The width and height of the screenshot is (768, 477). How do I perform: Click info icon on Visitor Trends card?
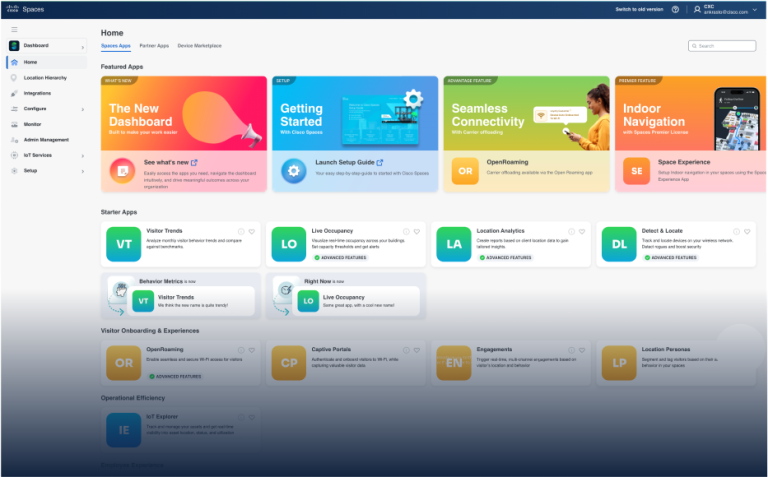241,232
